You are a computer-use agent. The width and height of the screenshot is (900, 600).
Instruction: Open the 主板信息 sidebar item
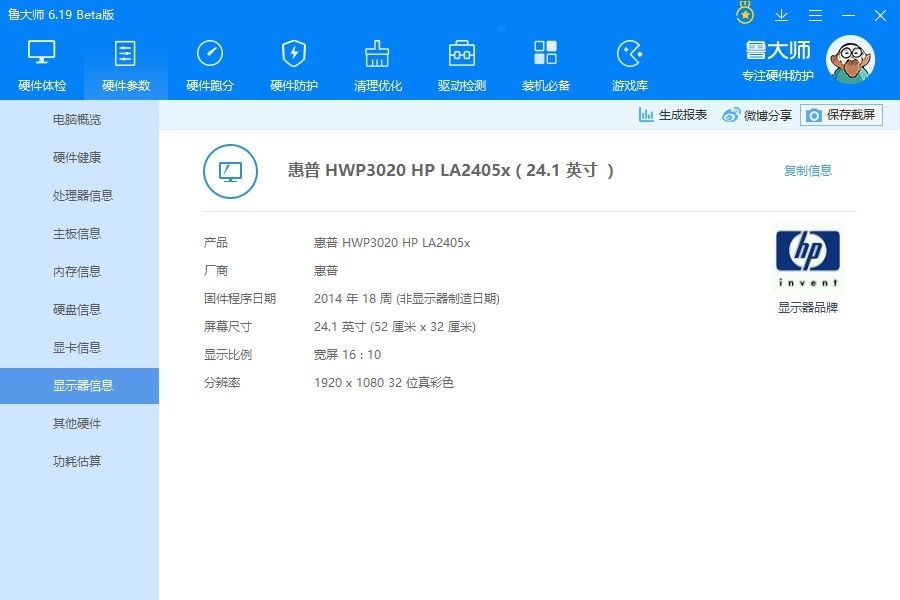tap(79, 233)
